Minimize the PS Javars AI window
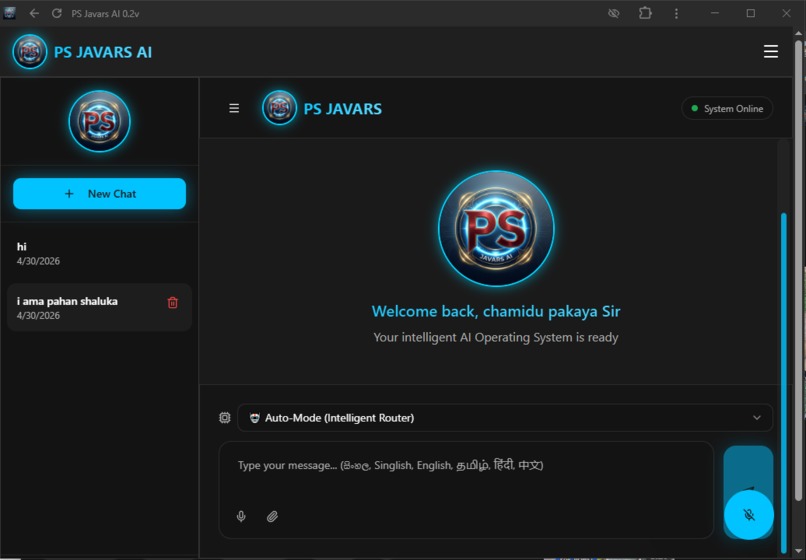 pos(715,13)
